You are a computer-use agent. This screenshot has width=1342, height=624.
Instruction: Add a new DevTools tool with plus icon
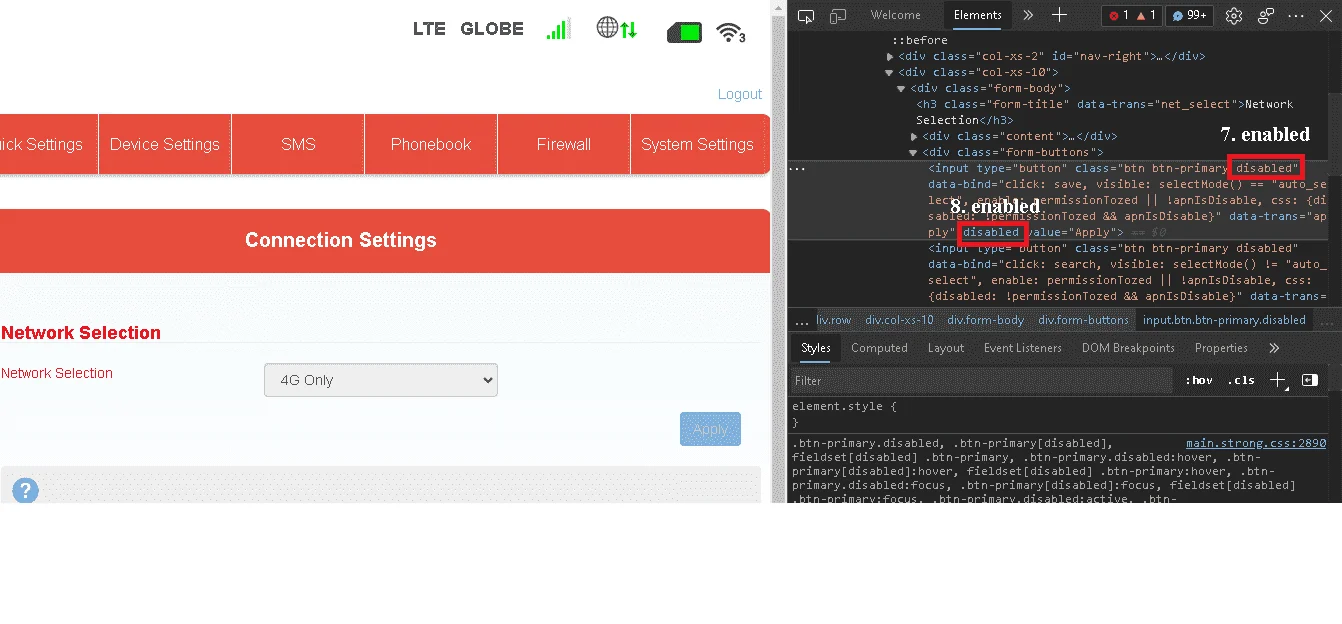point(1060,15)
